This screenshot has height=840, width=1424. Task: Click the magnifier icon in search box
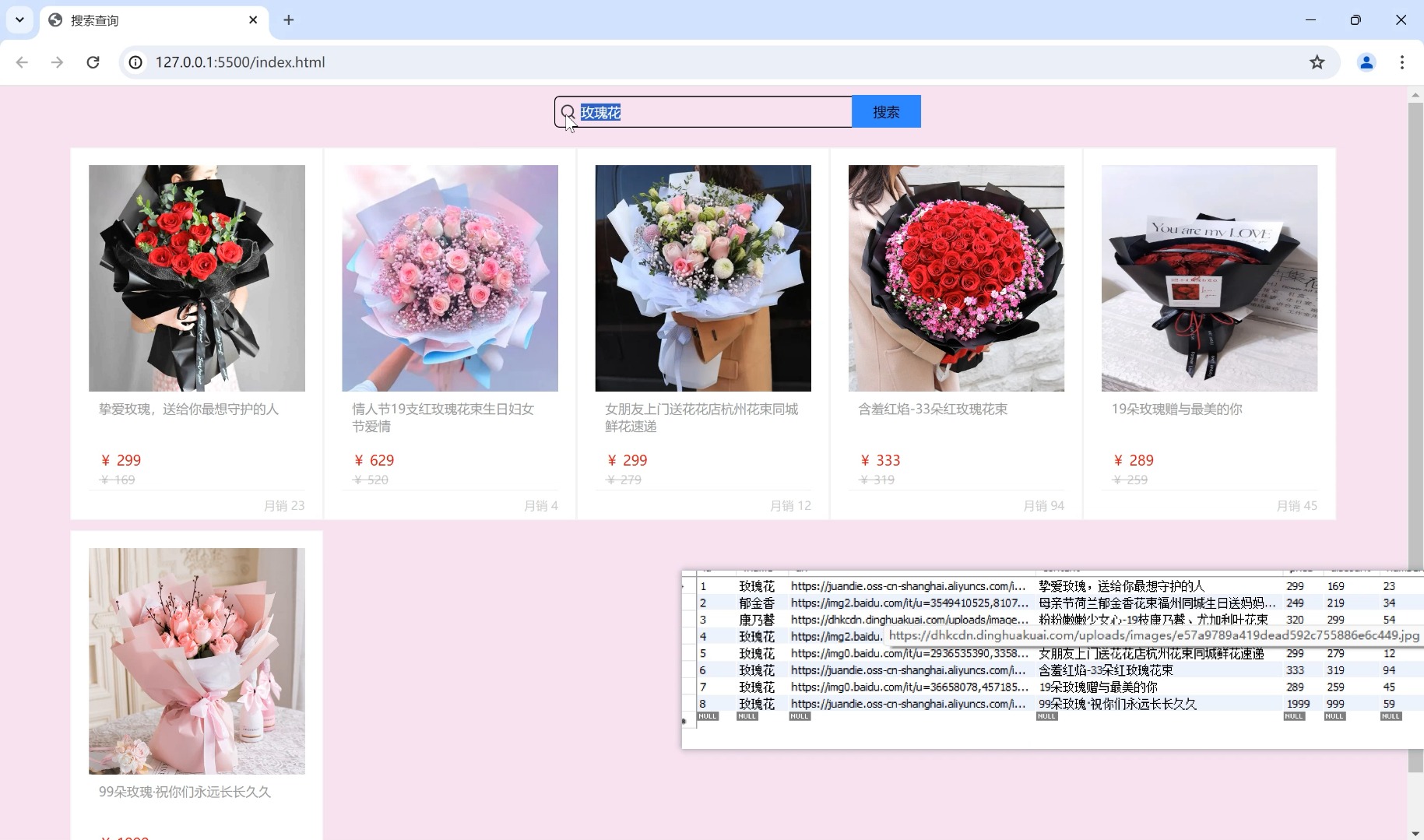(568, 112)
